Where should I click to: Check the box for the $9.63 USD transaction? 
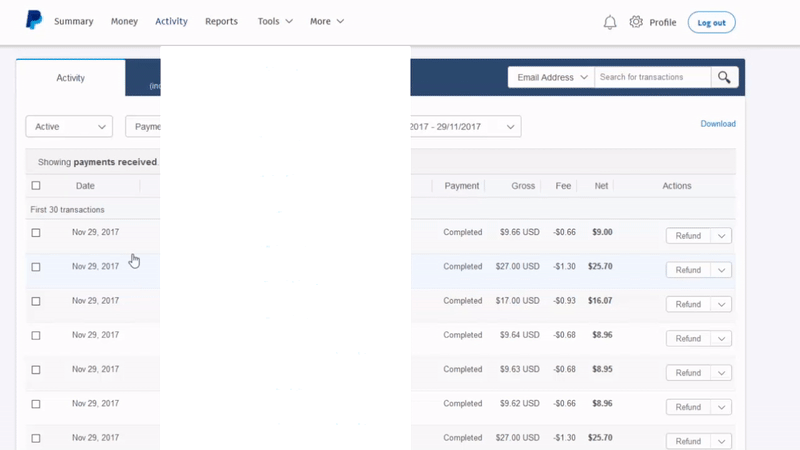tap(36, 369)
